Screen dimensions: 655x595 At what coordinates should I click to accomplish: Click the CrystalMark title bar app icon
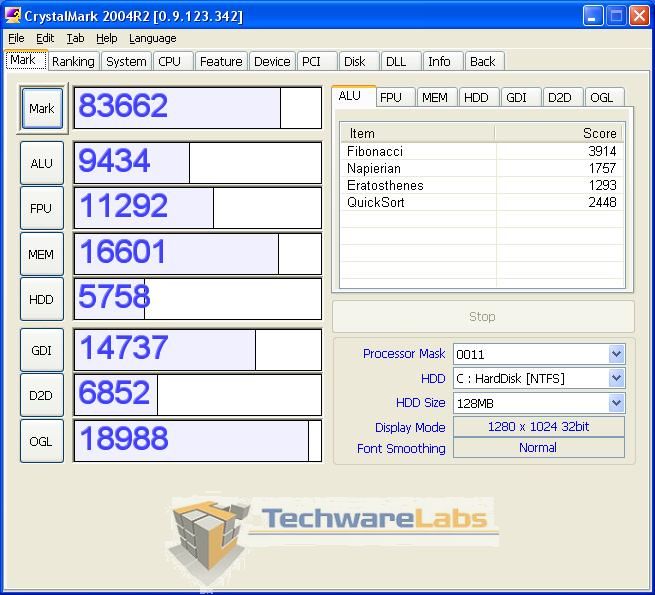pos(13,16)
